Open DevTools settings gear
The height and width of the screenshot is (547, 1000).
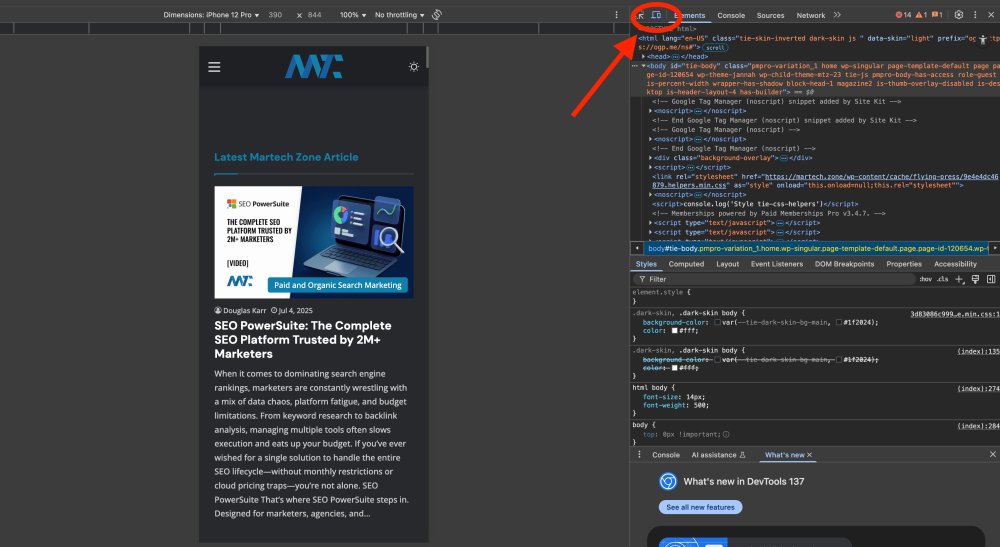pos(959,15)
